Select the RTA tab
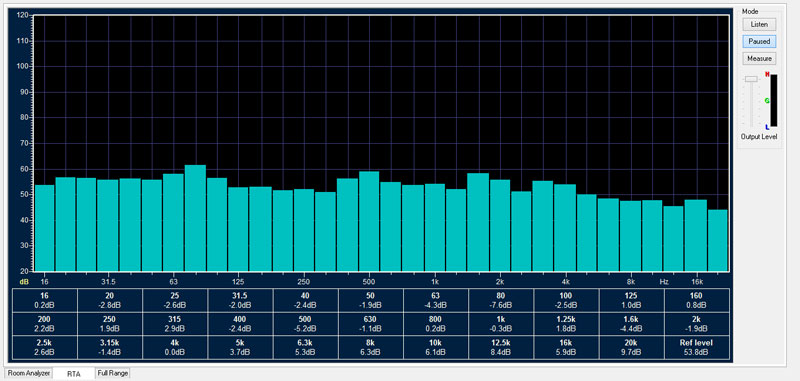This screenshot has height=381, width=800. coord(74,373)
